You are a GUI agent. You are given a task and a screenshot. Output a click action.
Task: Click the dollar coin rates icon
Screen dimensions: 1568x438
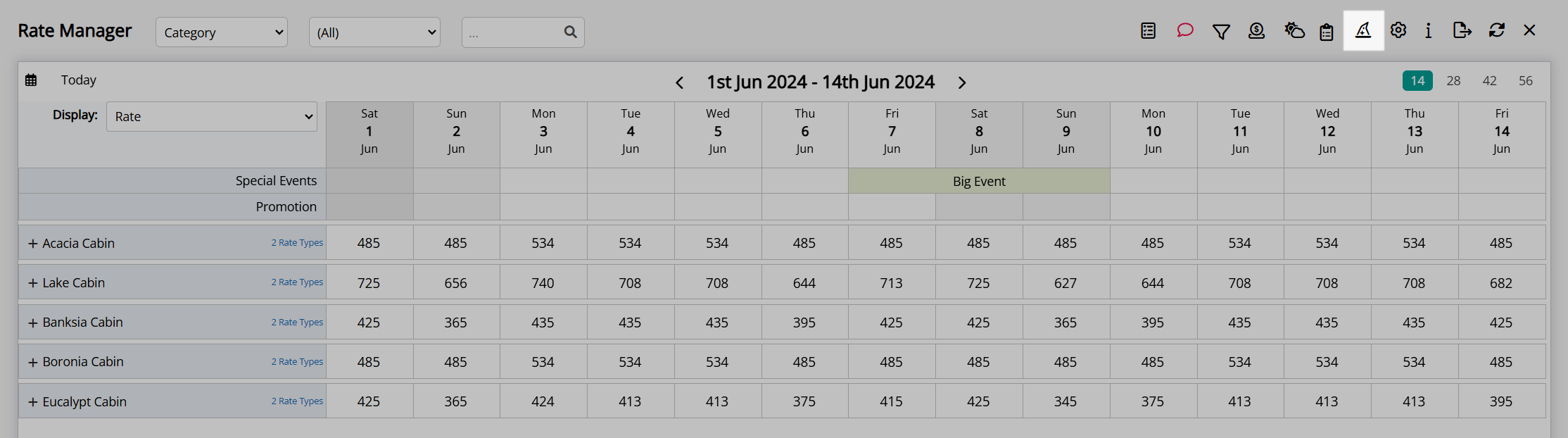click(1256, 30)
